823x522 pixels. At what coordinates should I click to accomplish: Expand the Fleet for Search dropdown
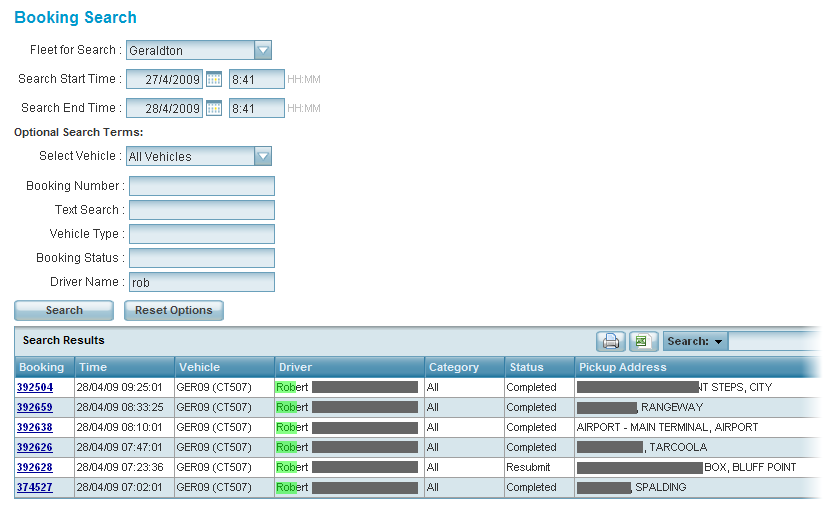(x=263, y=50)
